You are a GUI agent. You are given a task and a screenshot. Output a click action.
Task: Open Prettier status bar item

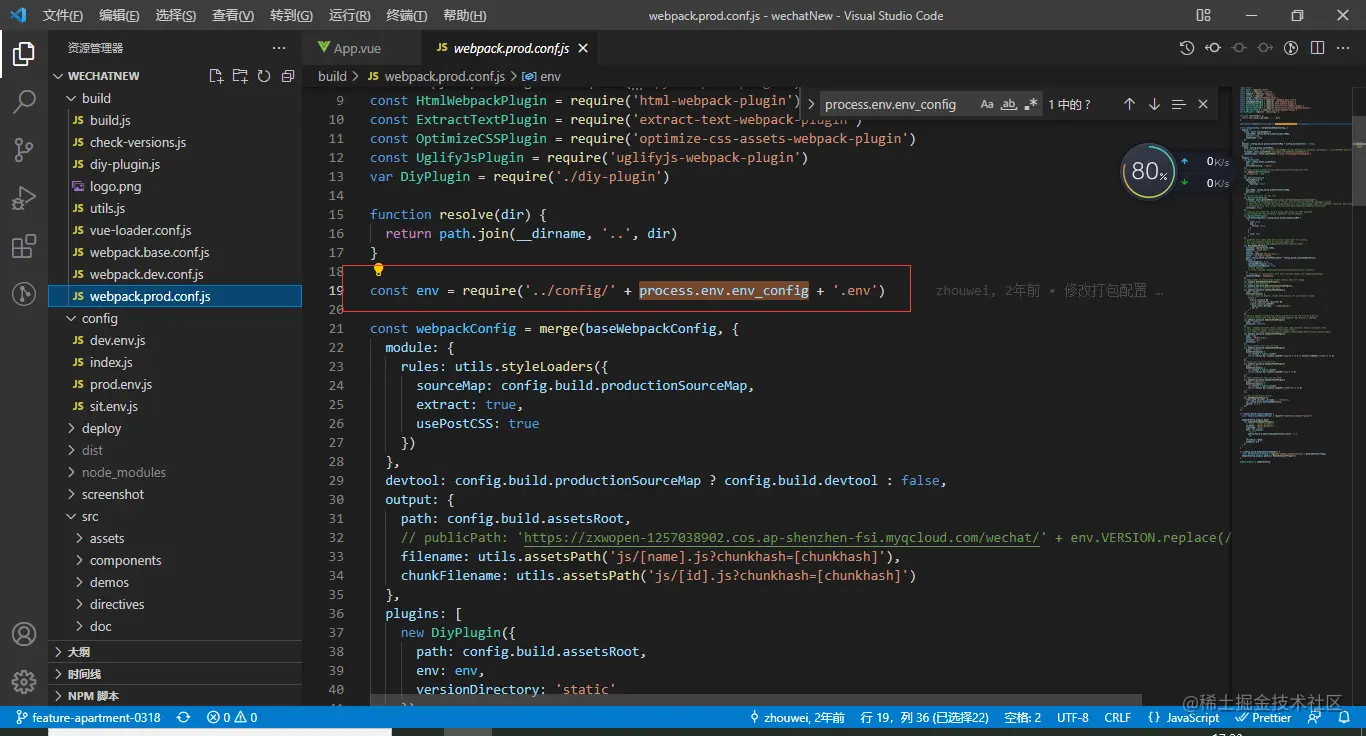click(1262, 717)
